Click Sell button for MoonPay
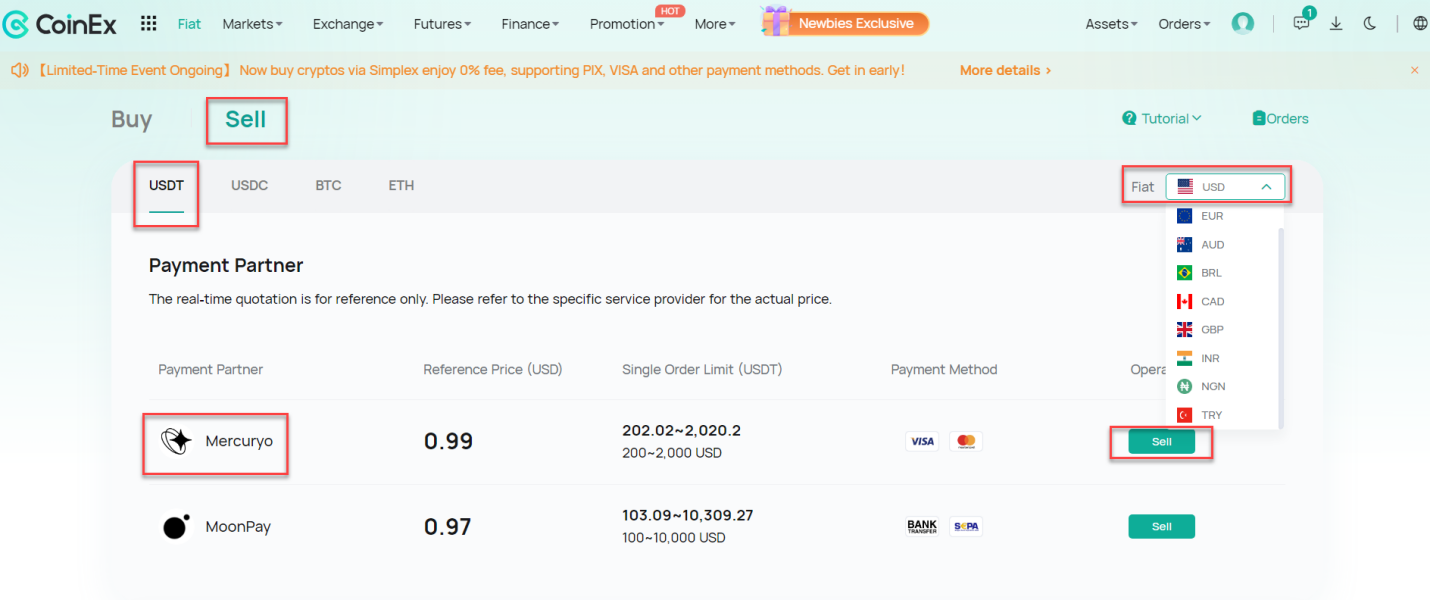 [1161, 526]
